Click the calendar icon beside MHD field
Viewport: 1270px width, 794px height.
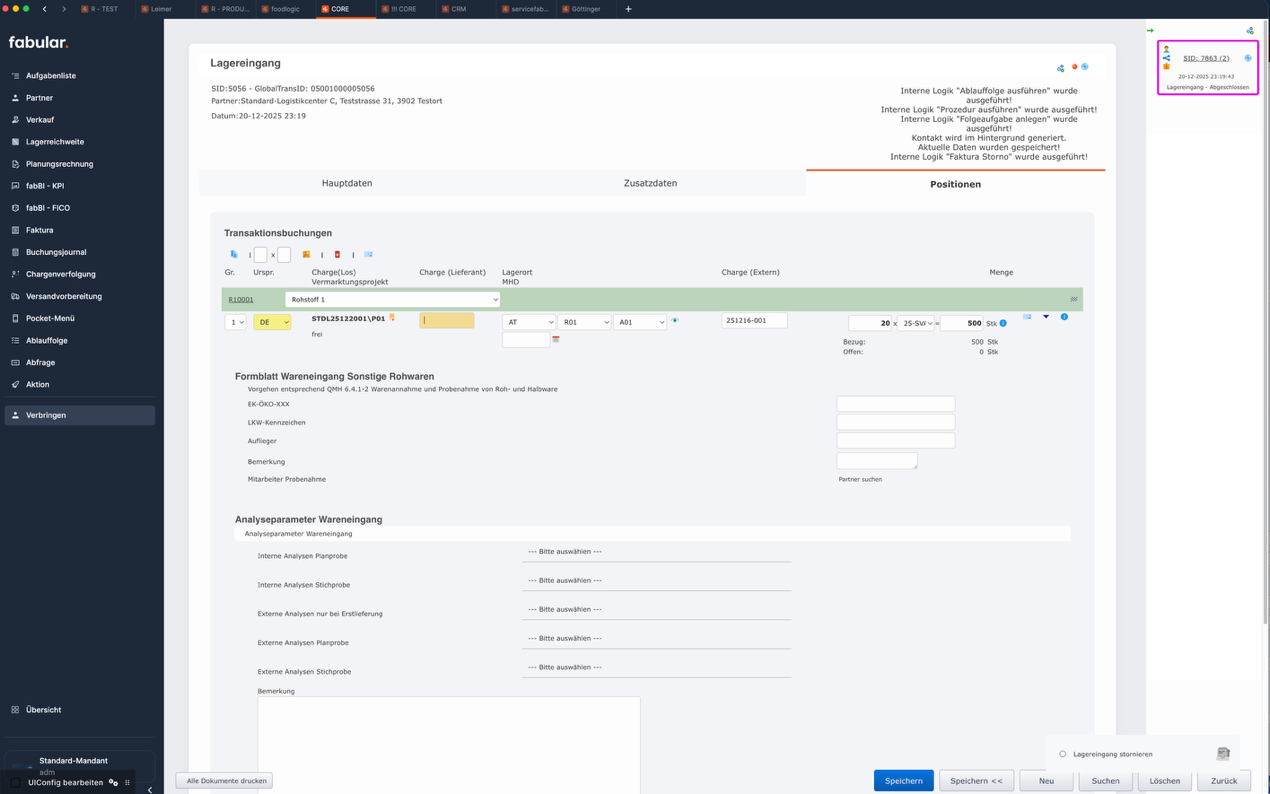(x=556, y=340)
